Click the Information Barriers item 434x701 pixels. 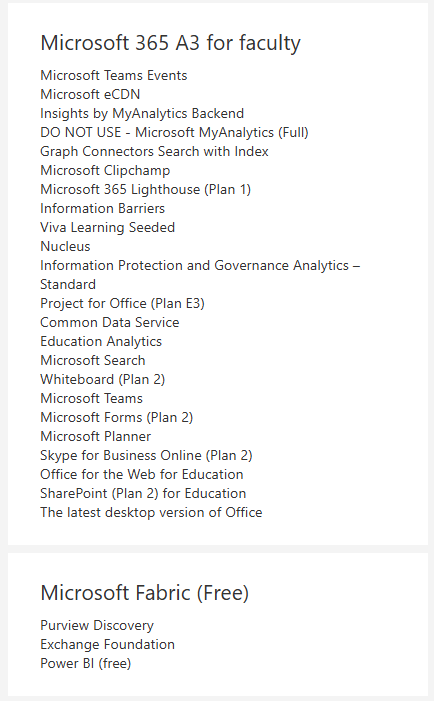[102, 208]
